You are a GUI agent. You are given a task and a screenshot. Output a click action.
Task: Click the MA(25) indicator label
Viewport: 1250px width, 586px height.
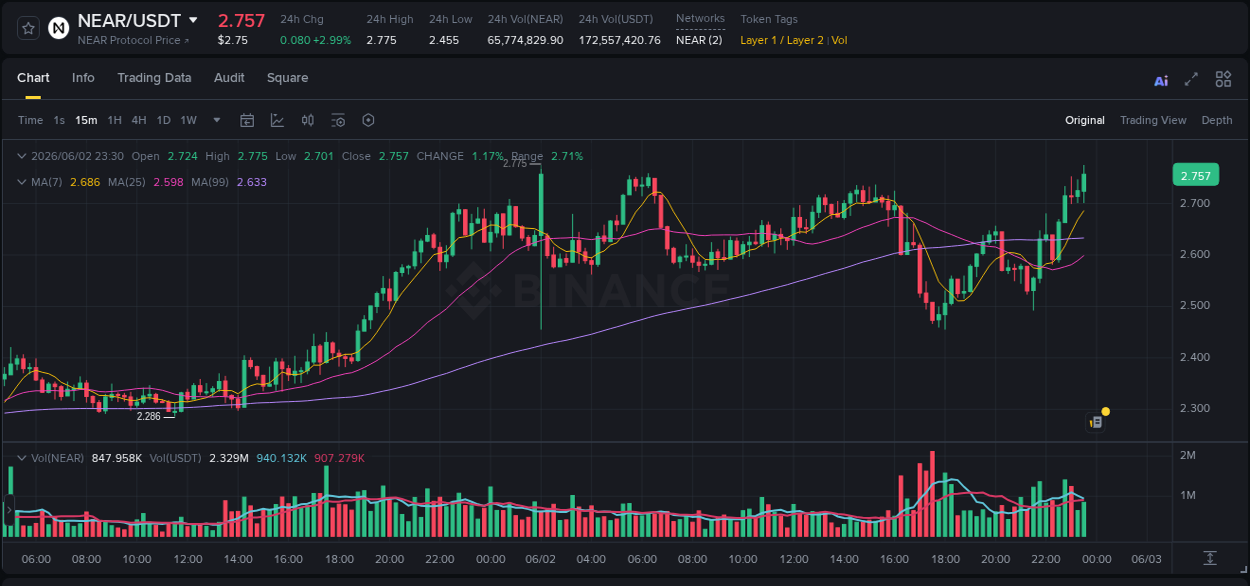(x=127, y=182)
